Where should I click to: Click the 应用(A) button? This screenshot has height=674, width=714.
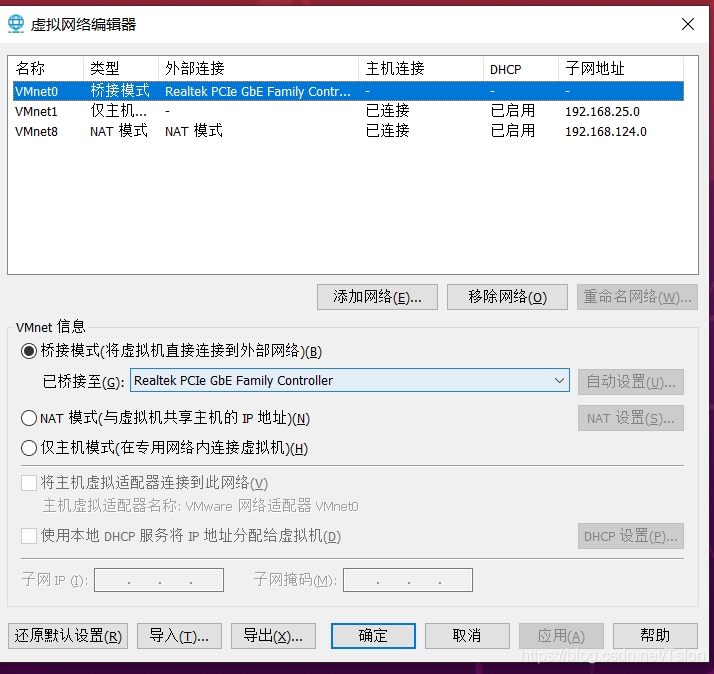tap(561, 636)
